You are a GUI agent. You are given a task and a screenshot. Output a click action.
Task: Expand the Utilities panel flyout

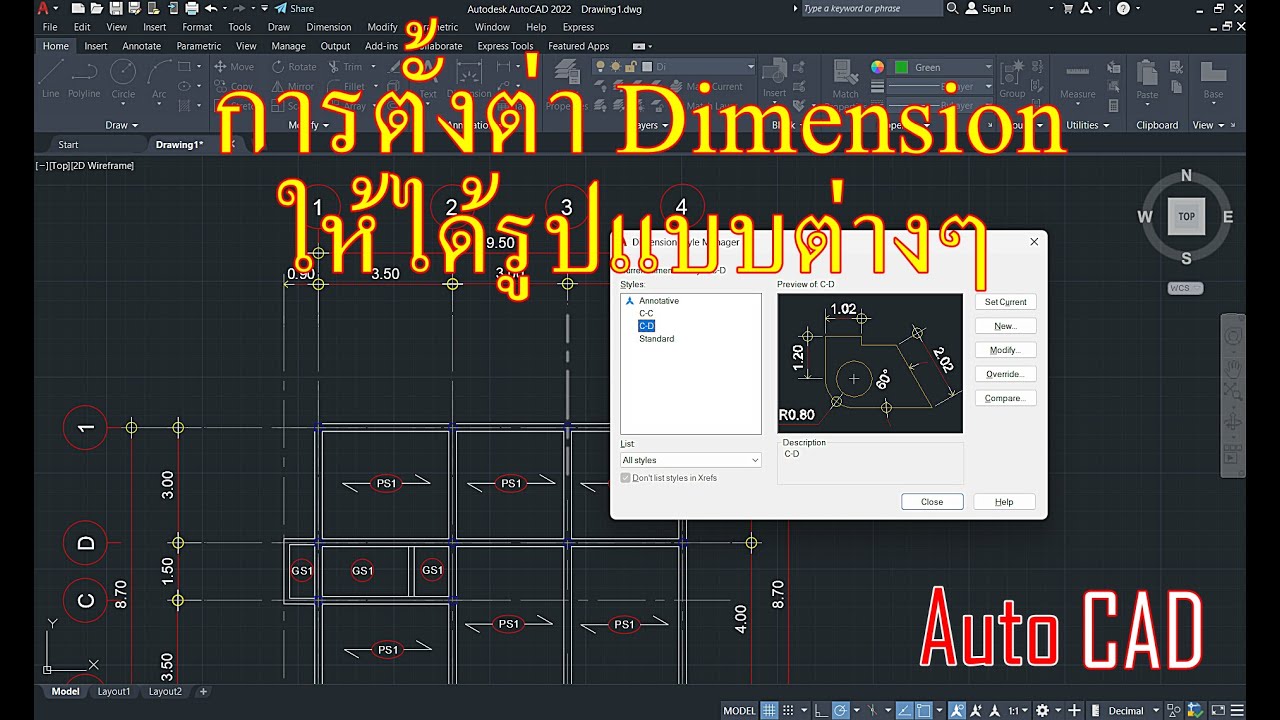tap(1088, 125)
